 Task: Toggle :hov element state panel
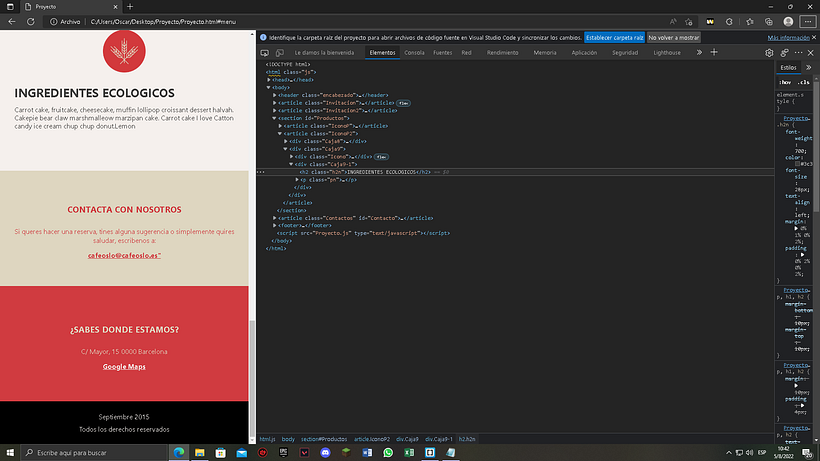tap(785, 82)
